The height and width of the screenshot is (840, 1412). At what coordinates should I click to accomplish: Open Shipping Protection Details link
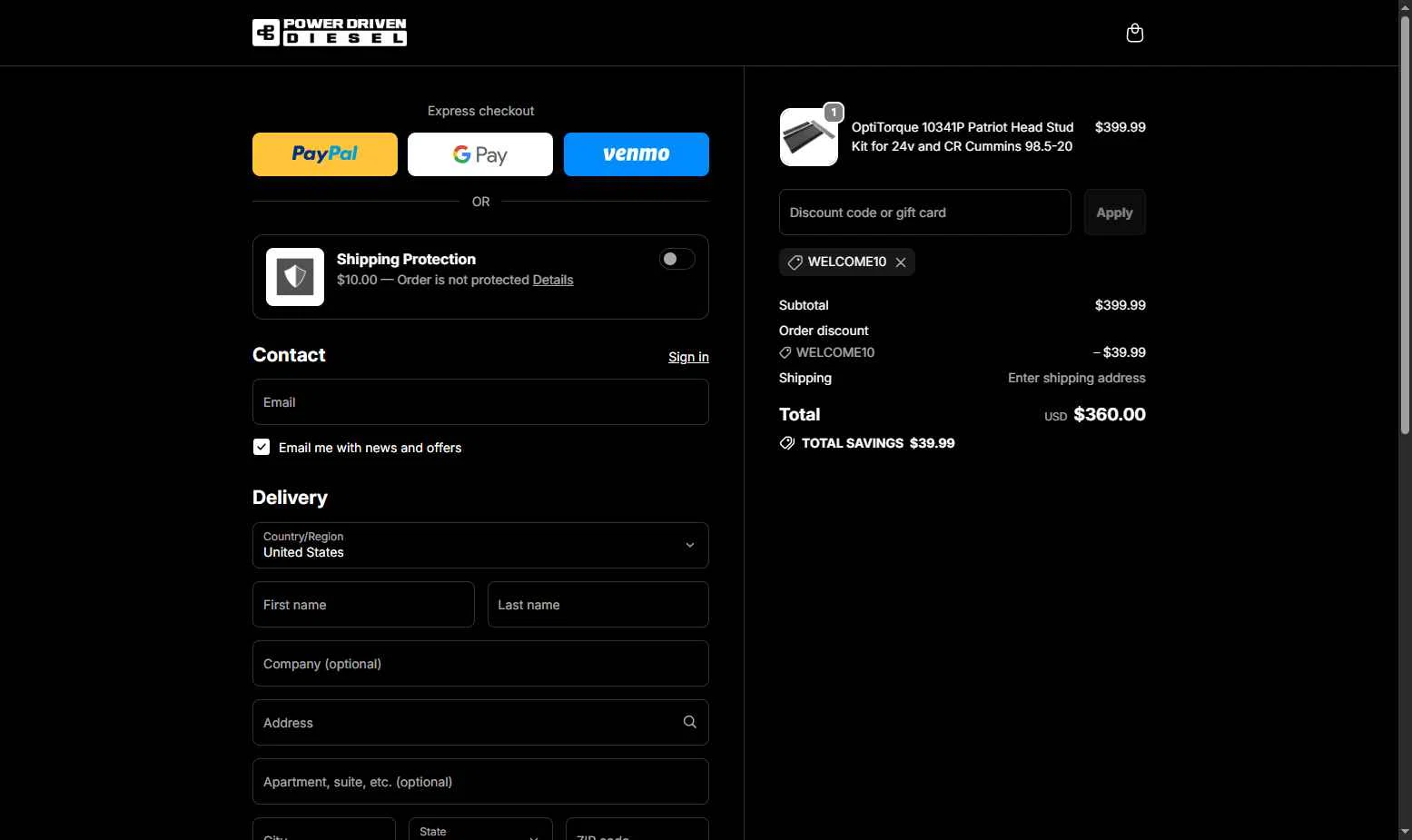(x=553, y=280)
